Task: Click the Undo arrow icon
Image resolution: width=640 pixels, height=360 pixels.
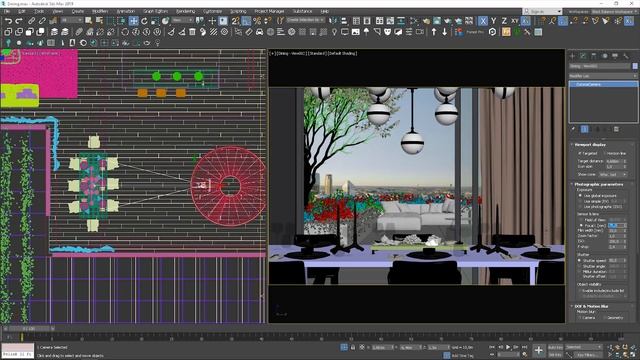Action: 8,21
